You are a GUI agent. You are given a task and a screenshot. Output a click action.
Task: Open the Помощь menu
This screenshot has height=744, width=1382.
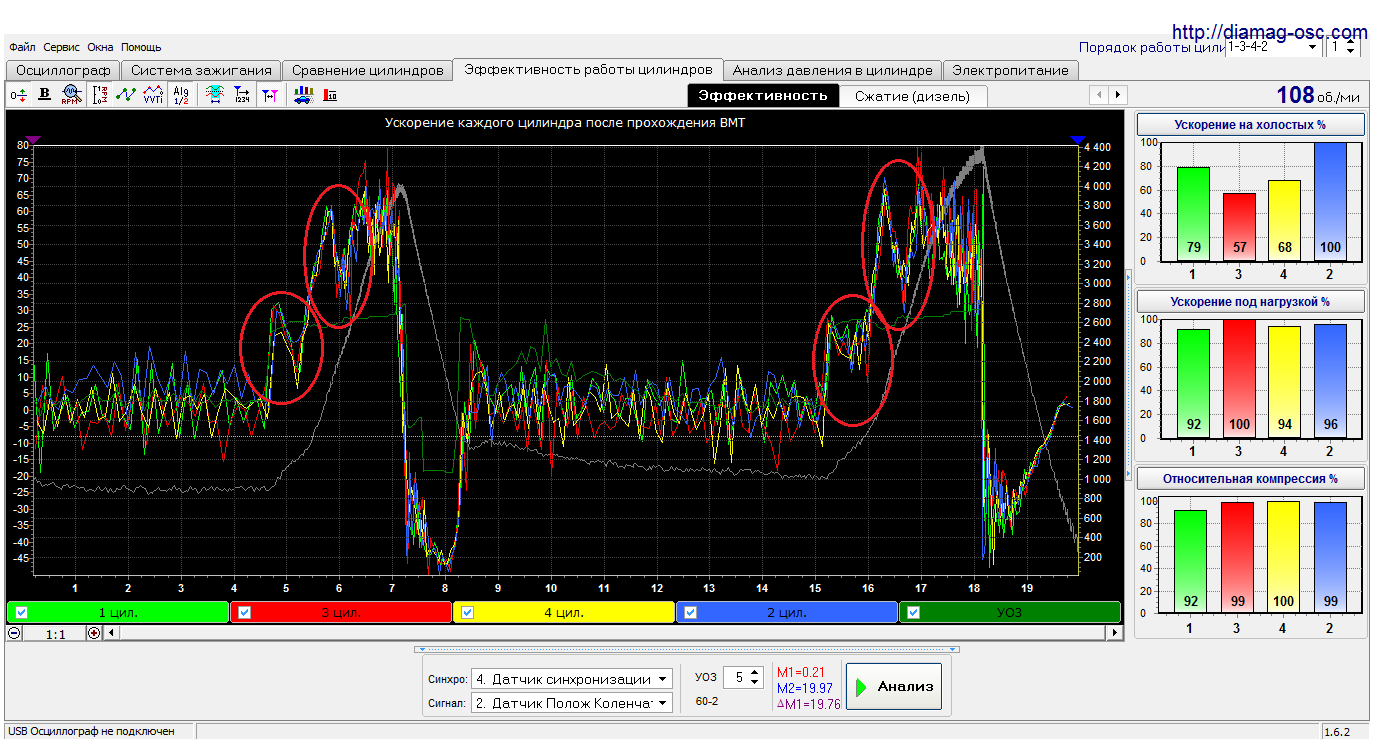coord(141,47)
